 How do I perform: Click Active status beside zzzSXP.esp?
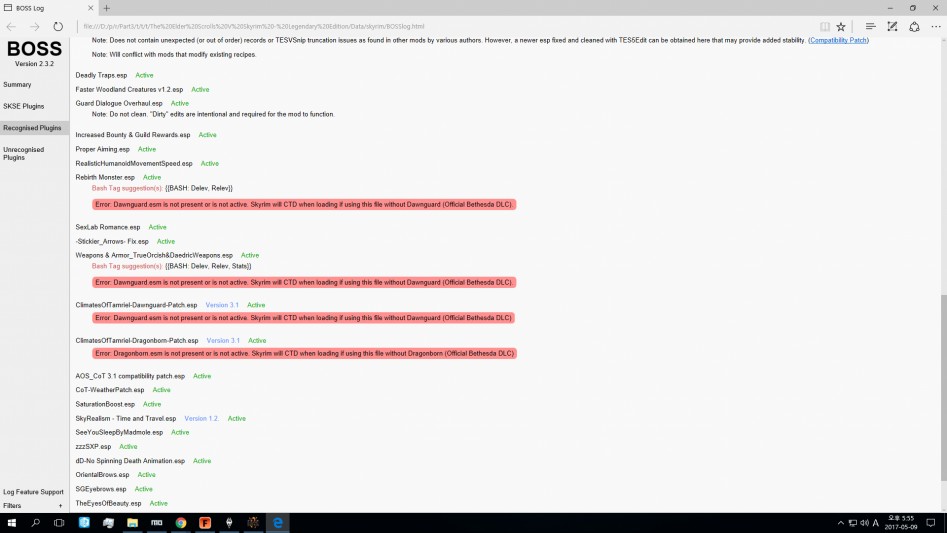tap(128, 447)
